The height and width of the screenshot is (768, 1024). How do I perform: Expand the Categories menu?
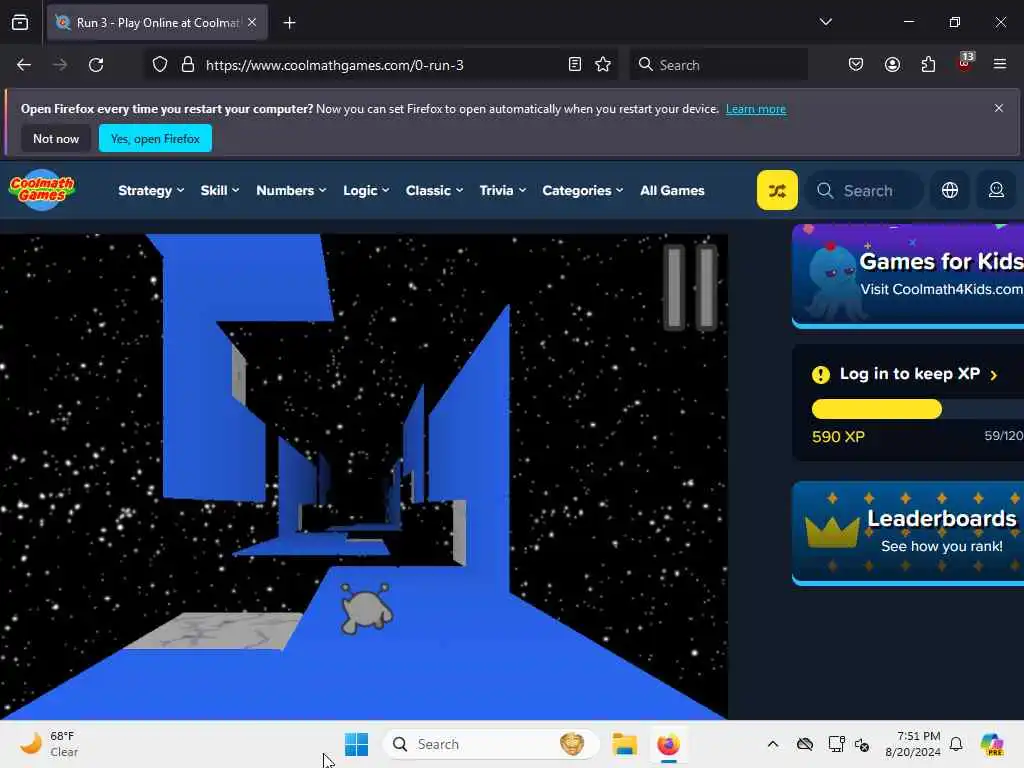(583, 190)
